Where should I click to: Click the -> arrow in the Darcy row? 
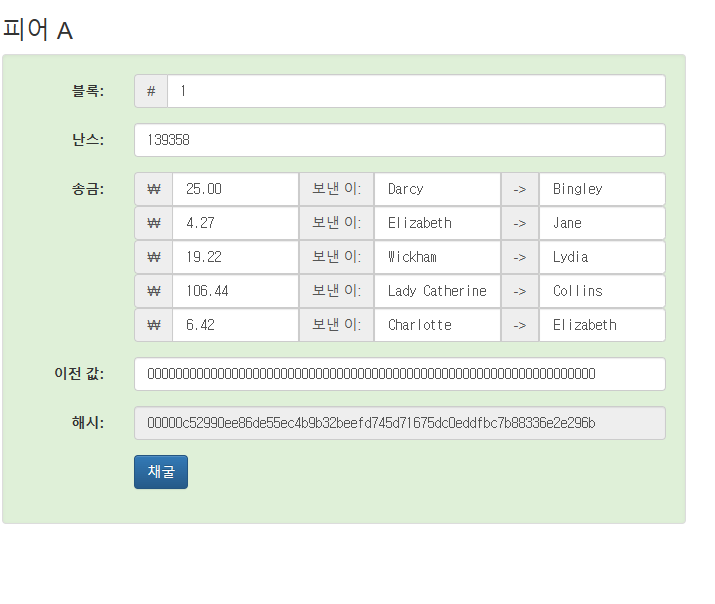coord(520,189)
